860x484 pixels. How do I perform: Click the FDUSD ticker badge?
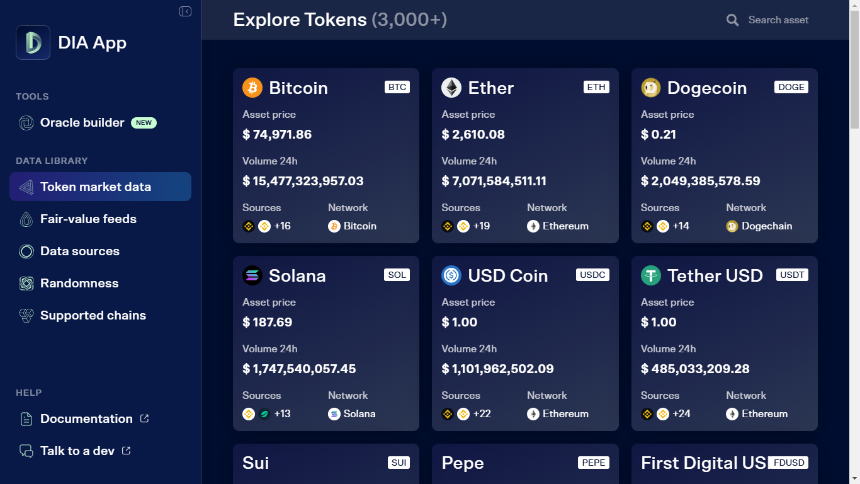(x=788, y=463)
